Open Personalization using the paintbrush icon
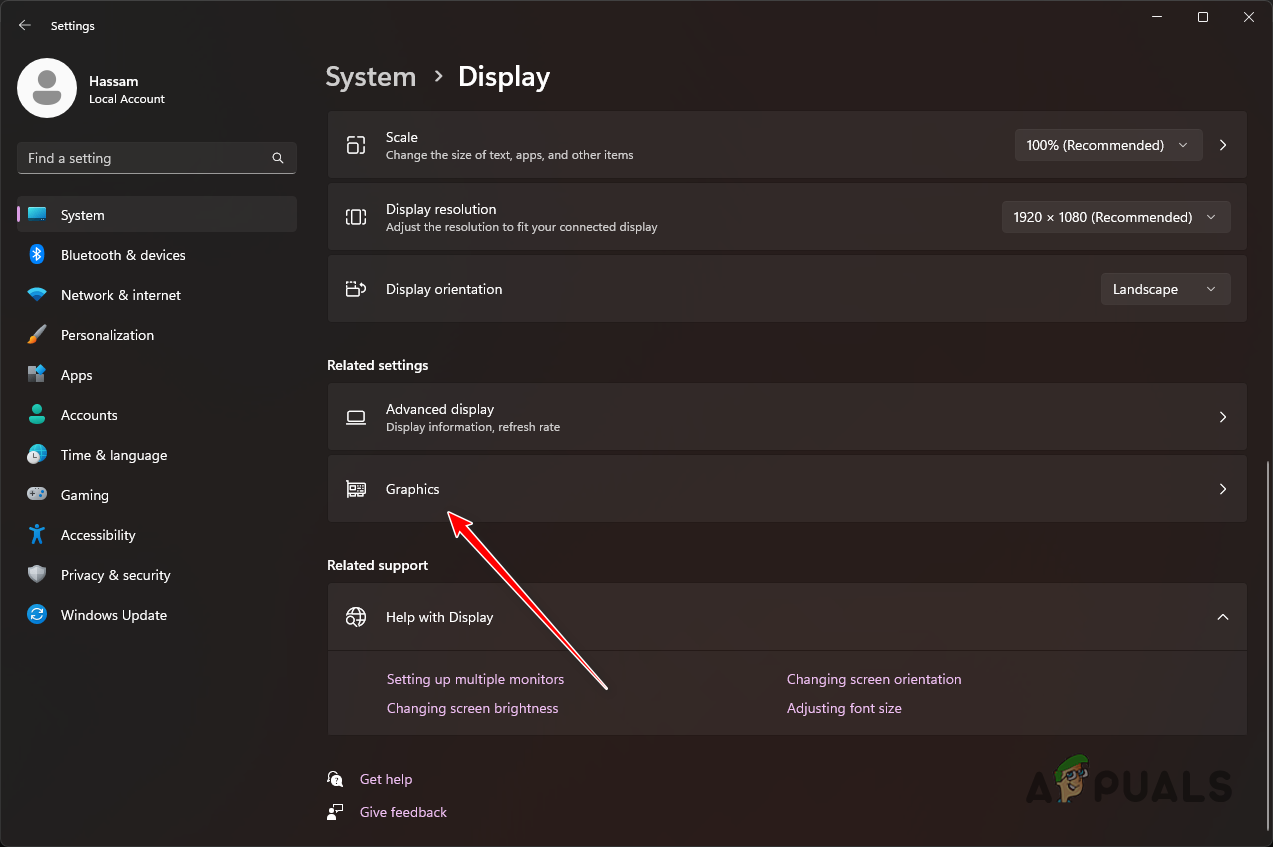Image resolution: width=1273 pixels, height=847 pixels. [x=37, y=335]
